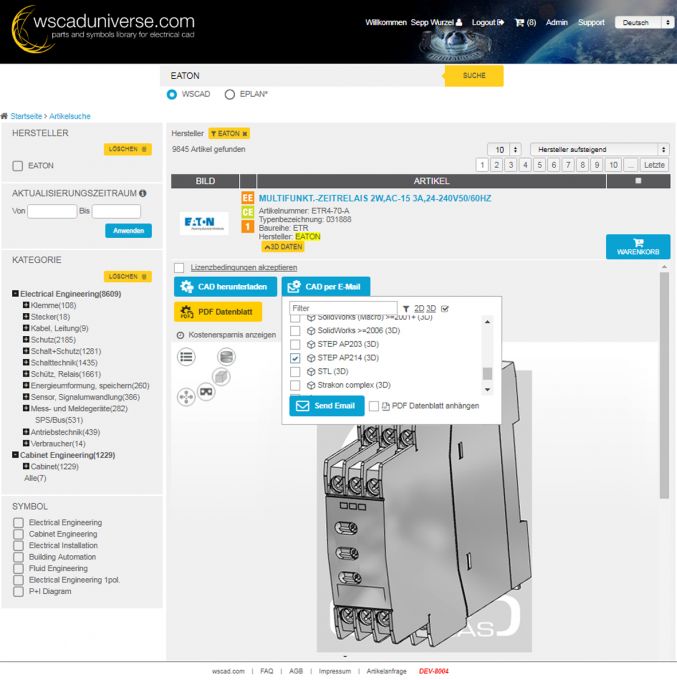Check the EATON manufacturer checkbox
Viewport: 677px width, 680px height.
[18, 166]
